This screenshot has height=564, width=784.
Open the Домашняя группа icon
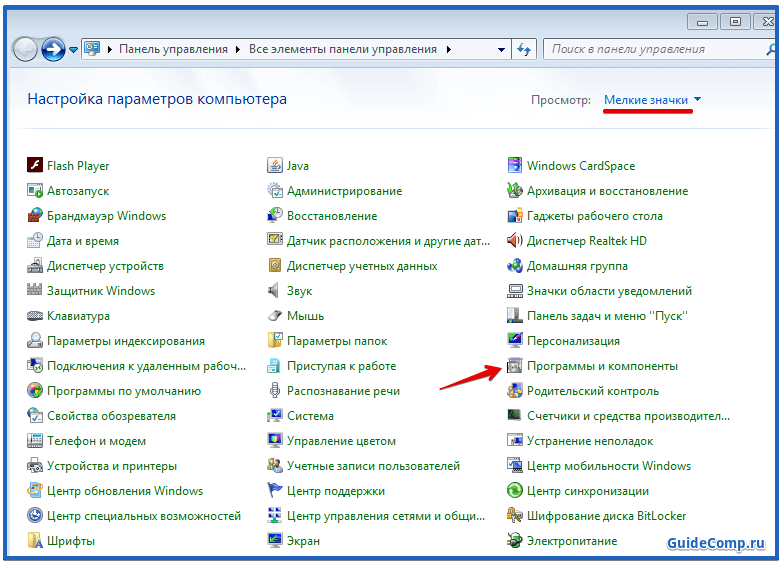514,266
